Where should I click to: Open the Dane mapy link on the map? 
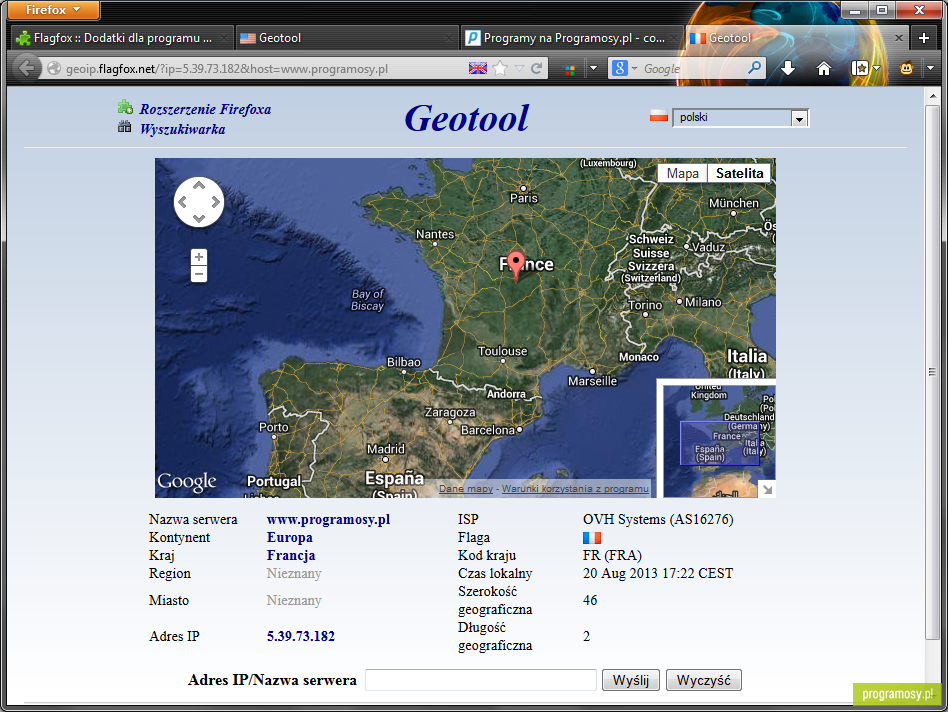pyautogui.click(x=466, y=488)
